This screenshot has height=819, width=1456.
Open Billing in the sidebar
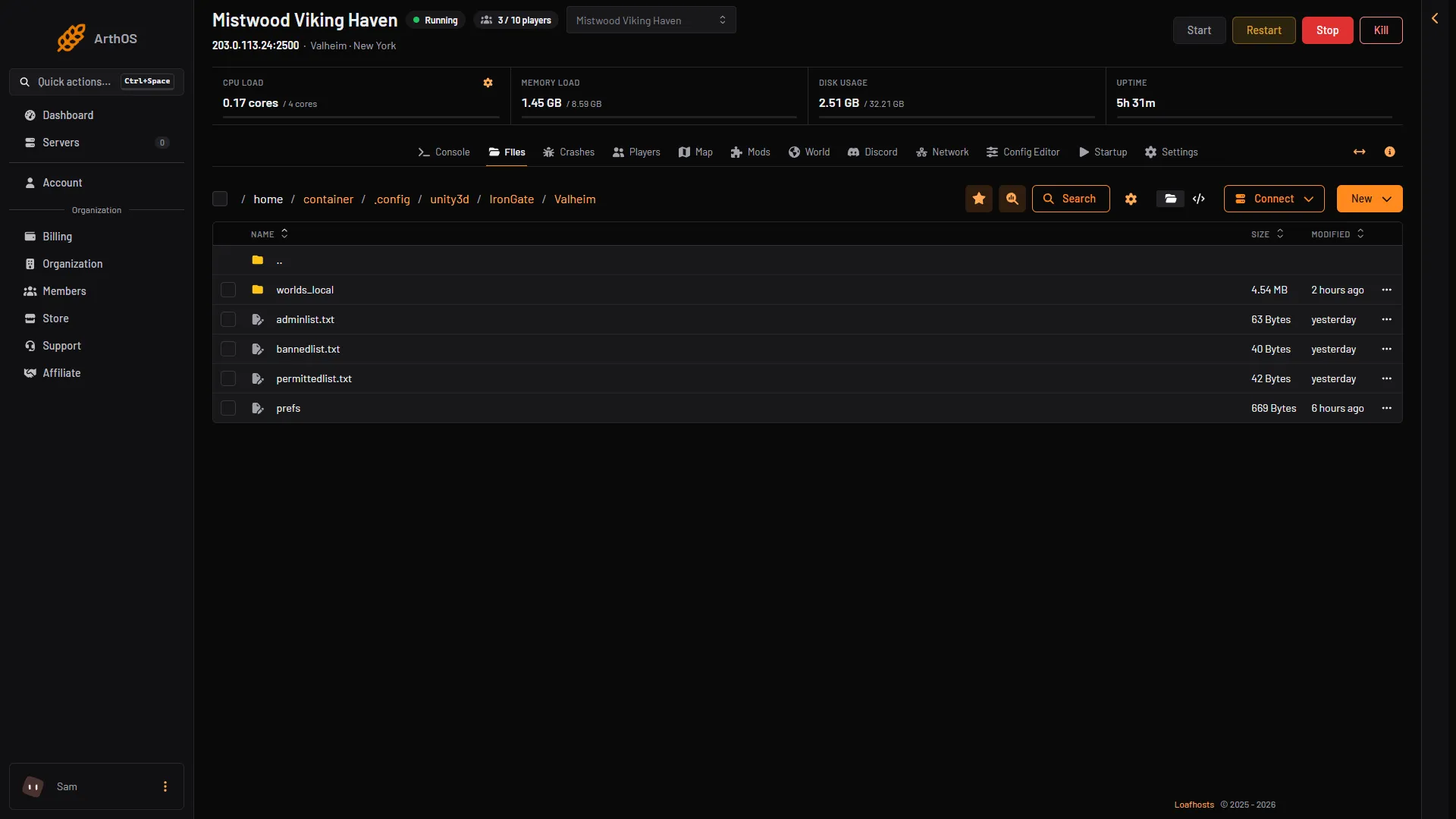pyautogui.click(x=96, y=237)
